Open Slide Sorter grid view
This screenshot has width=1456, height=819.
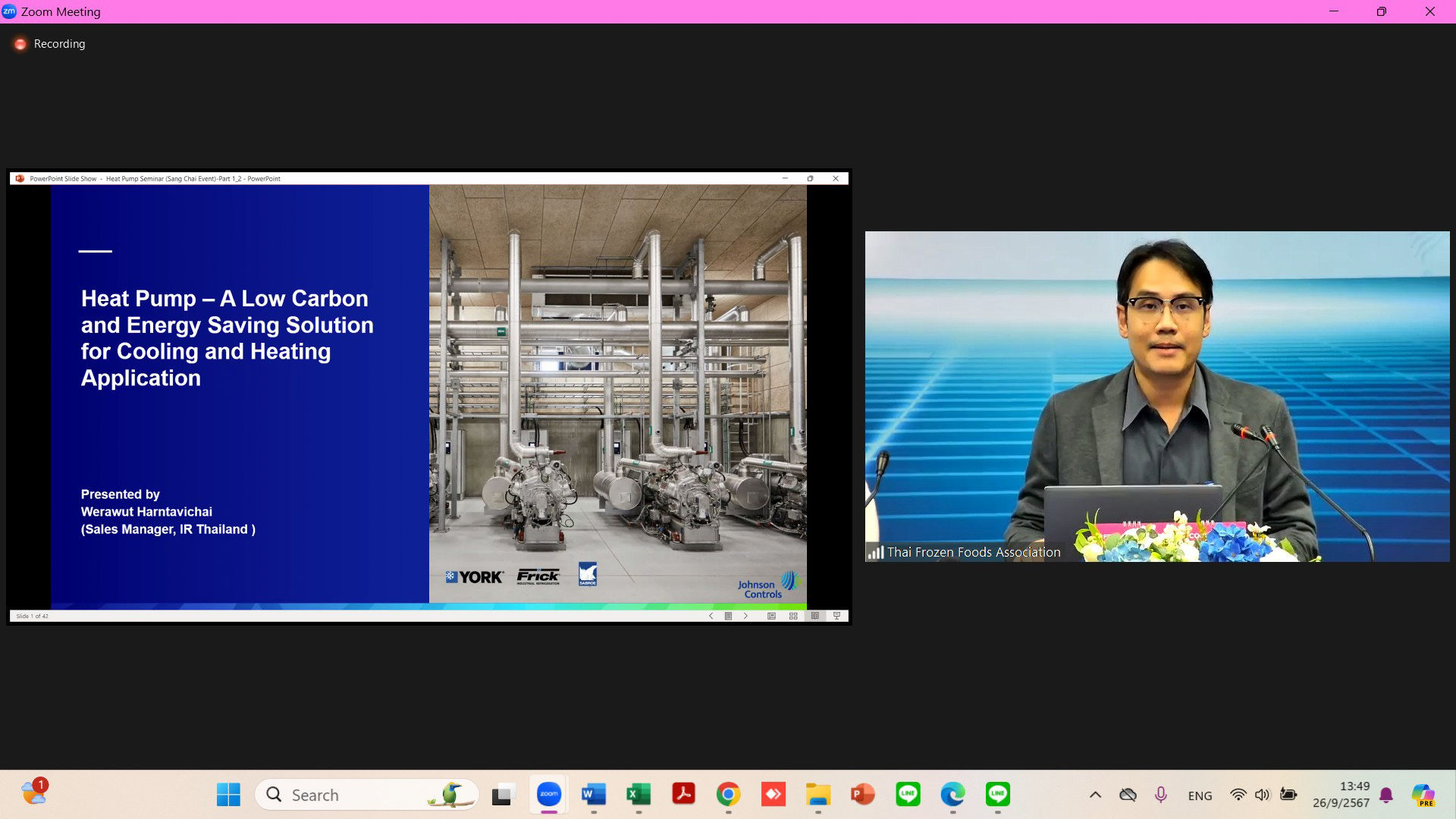793,616
